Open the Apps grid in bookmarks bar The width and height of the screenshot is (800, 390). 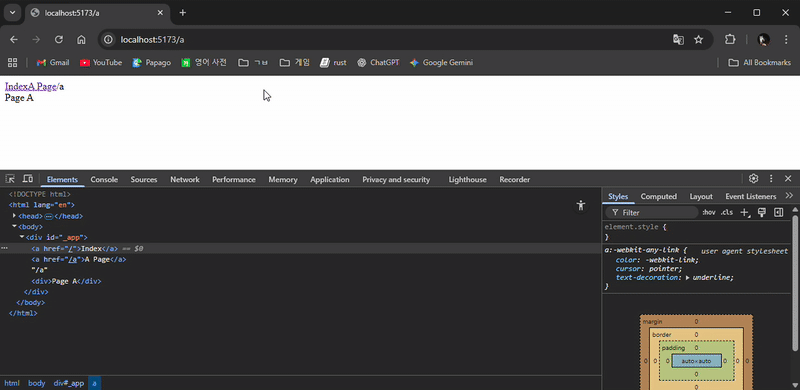(12, 62)
